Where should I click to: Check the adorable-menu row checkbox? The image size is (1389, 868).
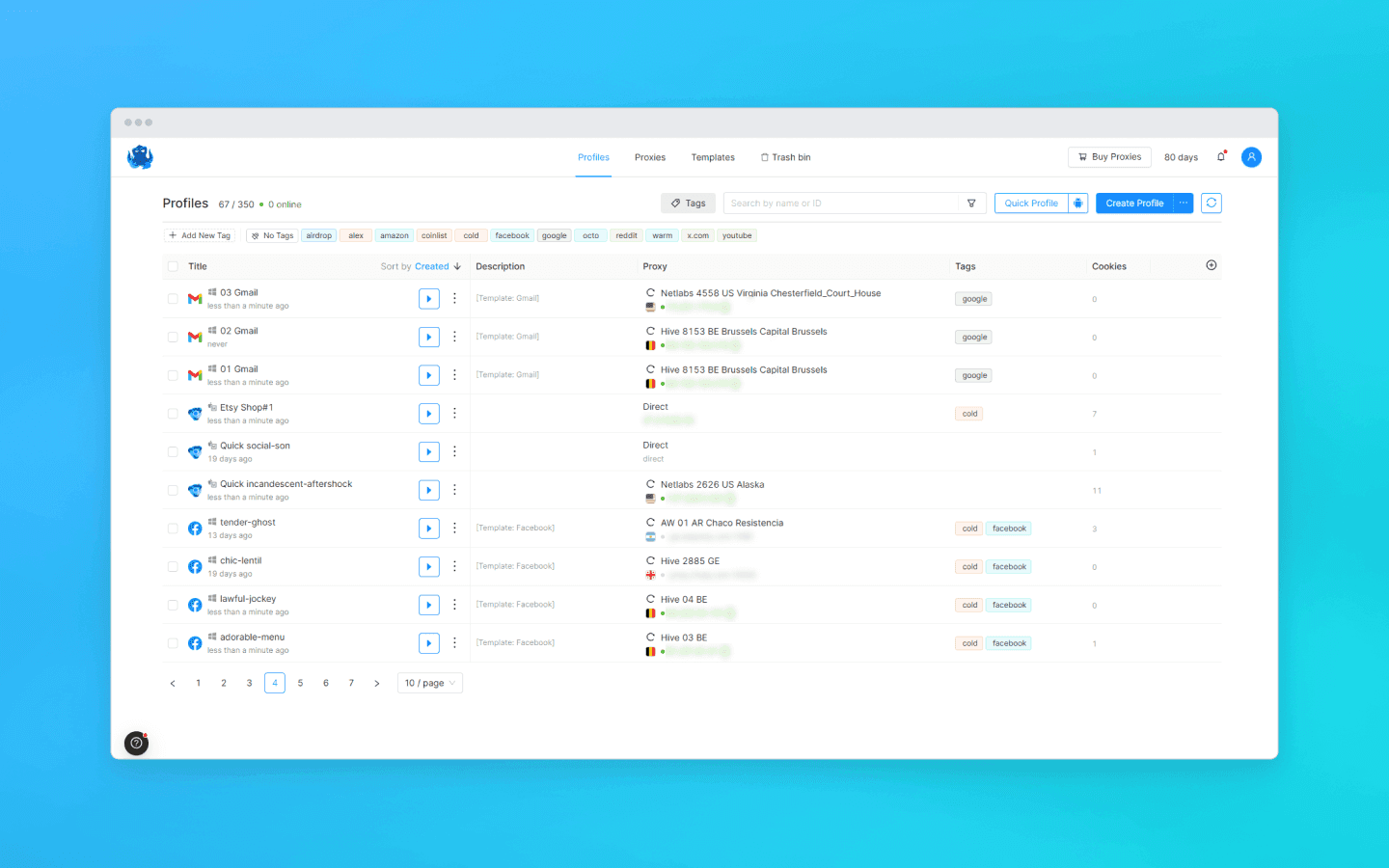173,643
